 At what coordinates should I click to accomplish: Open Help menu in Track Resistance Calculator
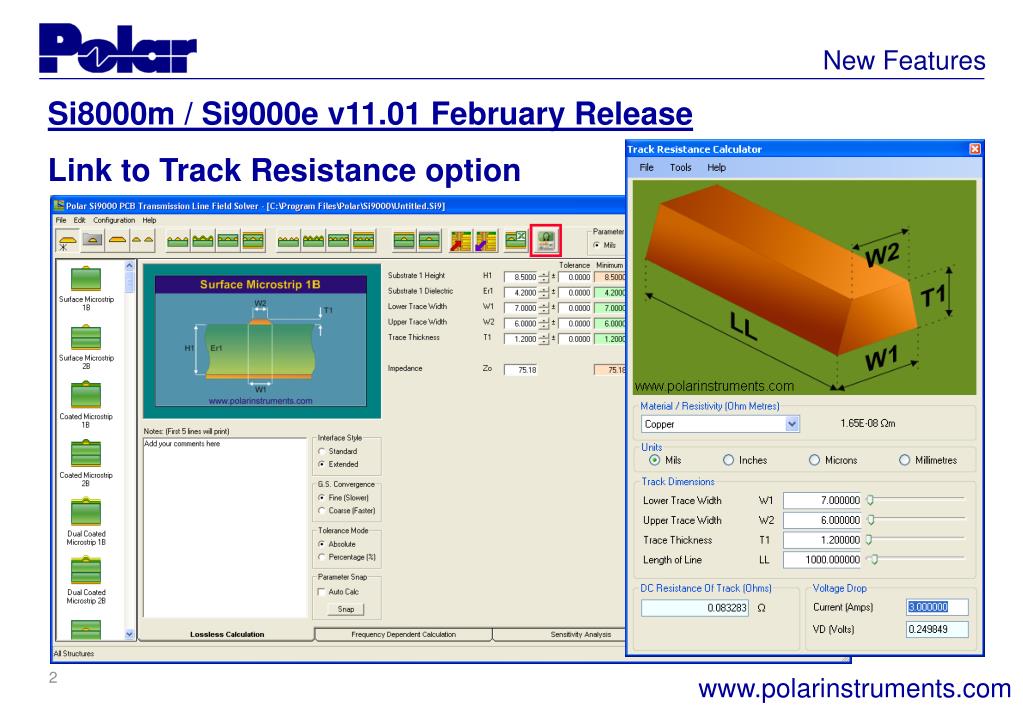click(x=716, y=167)
